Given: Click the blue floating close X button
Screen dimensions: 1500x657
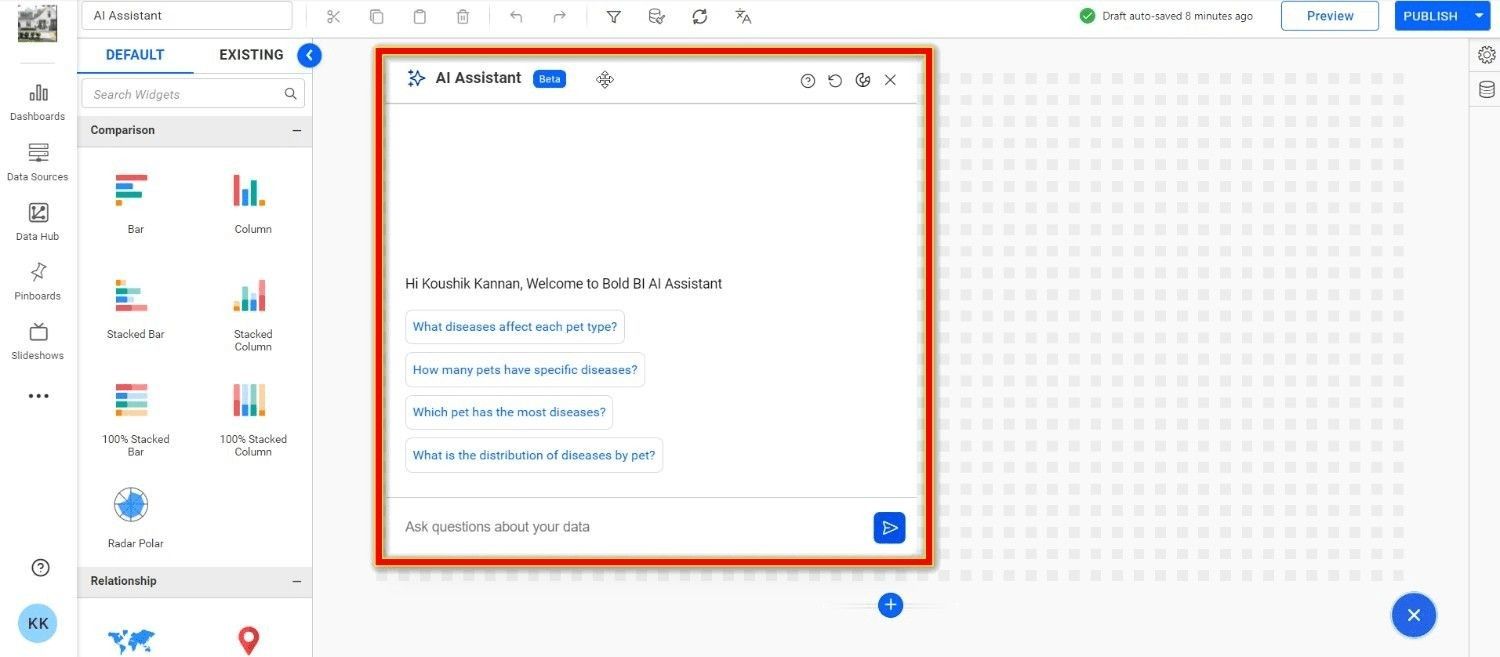Looking at the screenshot, I should tap(1414, 615).
